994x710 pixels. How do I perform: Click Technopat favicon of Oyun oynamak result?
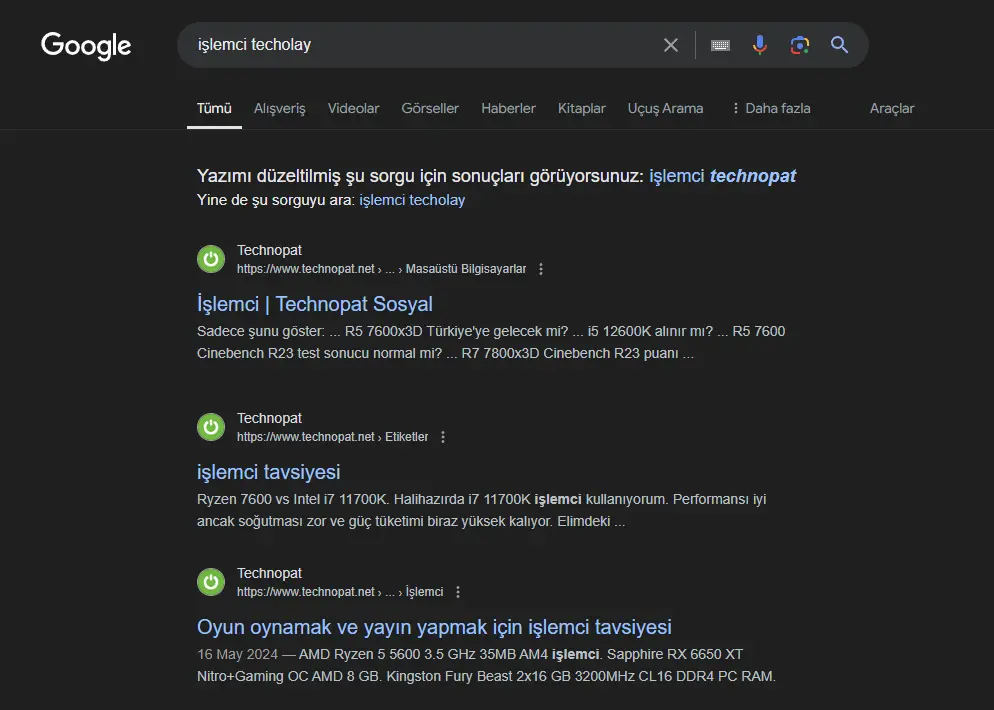[x=211, y=581]
